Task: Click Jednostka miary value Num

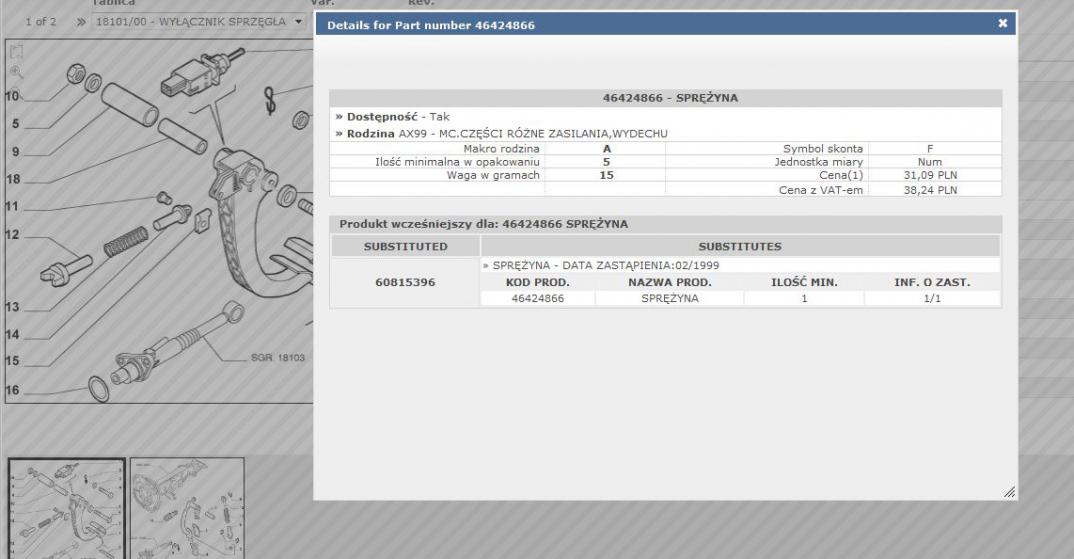Action: (x=930, y=162)
